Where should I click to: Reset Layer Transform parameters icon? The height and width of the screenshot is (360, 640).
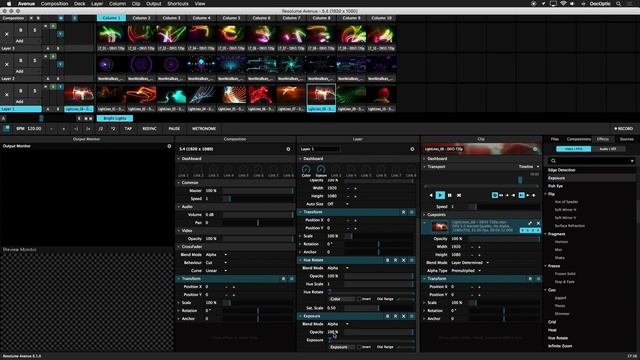403,212
